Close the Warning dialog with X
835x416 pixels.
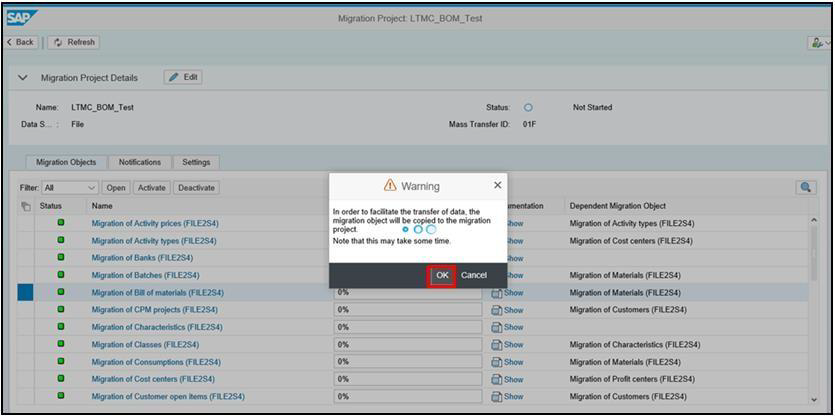(x=497, y=185)
